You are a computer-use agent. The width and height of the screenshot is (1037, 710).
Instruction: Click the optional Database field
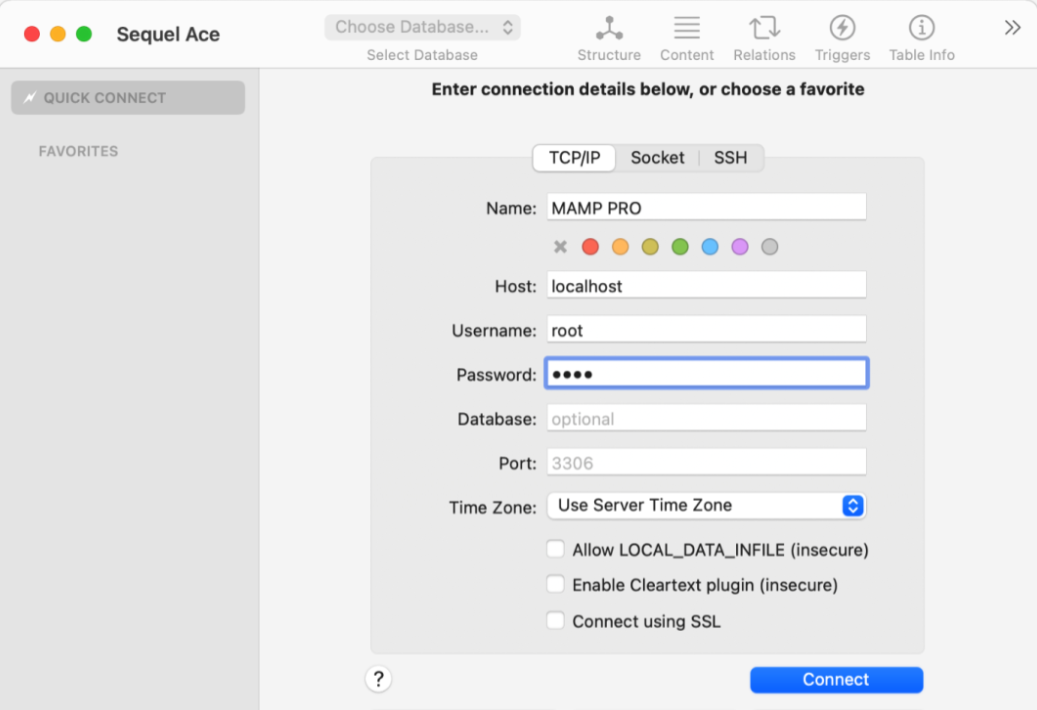[706, 418]
